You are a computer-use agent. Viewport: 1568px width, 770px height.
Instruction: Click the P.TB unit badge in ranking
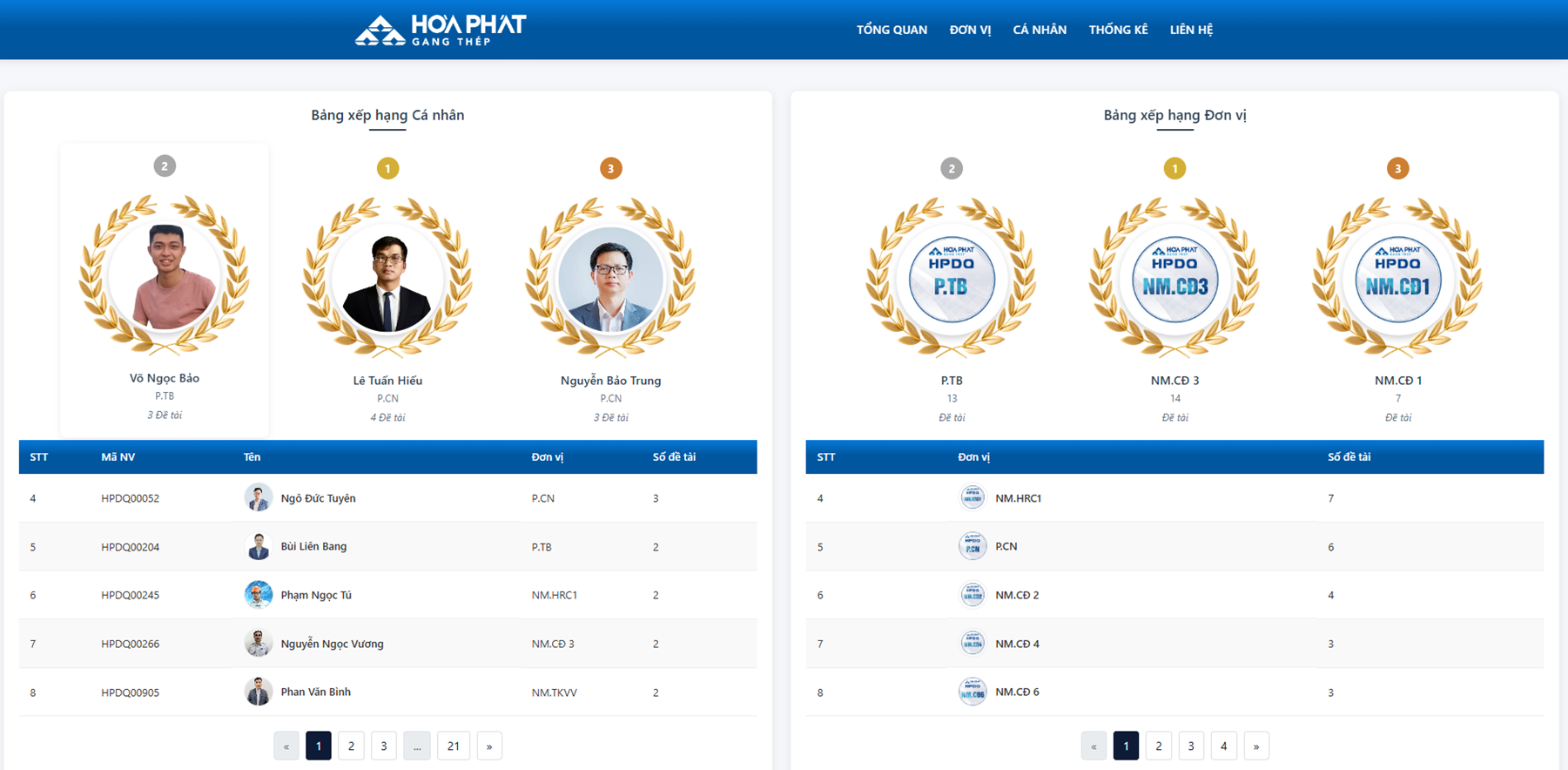coord(951,279)
